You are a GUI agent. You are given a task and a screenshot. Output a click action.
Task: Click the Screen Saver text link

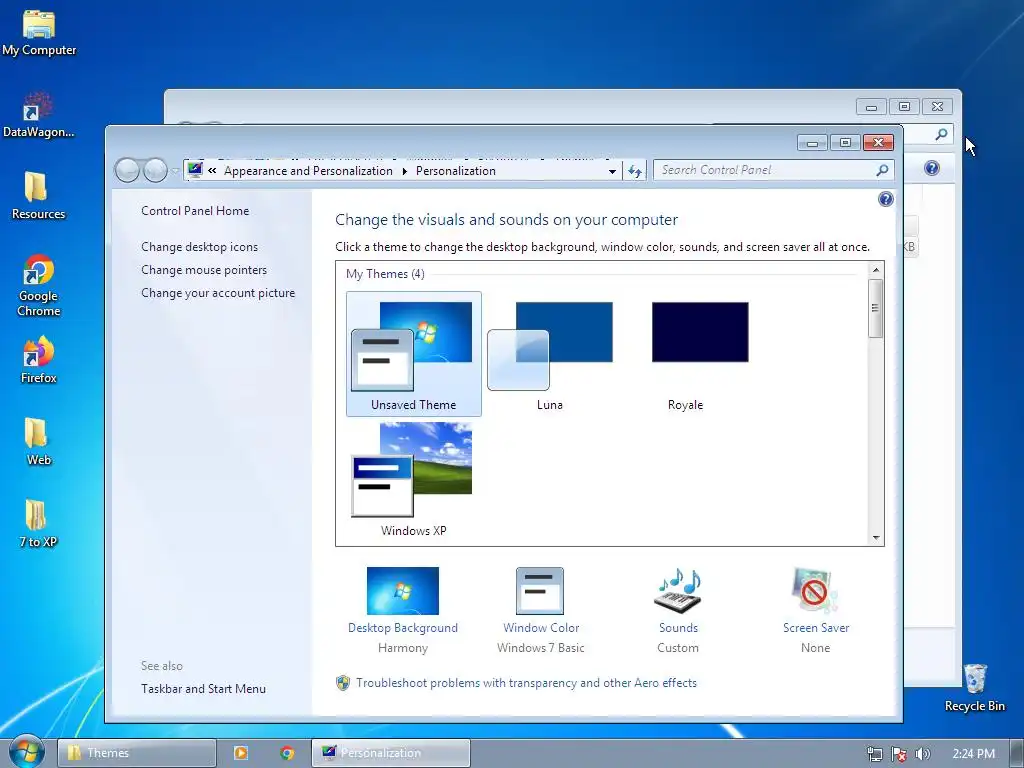pos(816,628)
